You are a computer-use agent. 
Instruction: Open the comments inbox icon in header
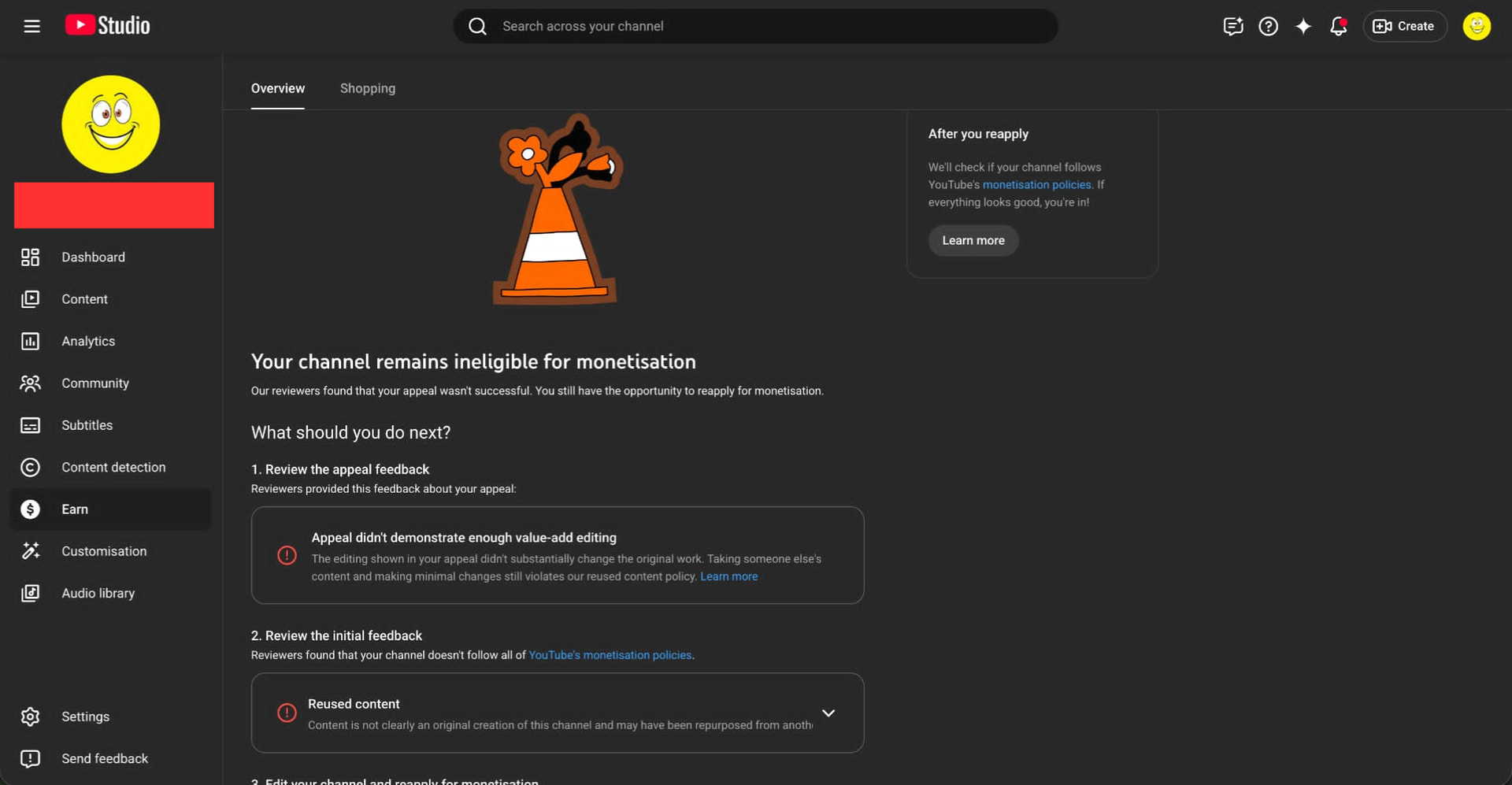click(1233, 26)
